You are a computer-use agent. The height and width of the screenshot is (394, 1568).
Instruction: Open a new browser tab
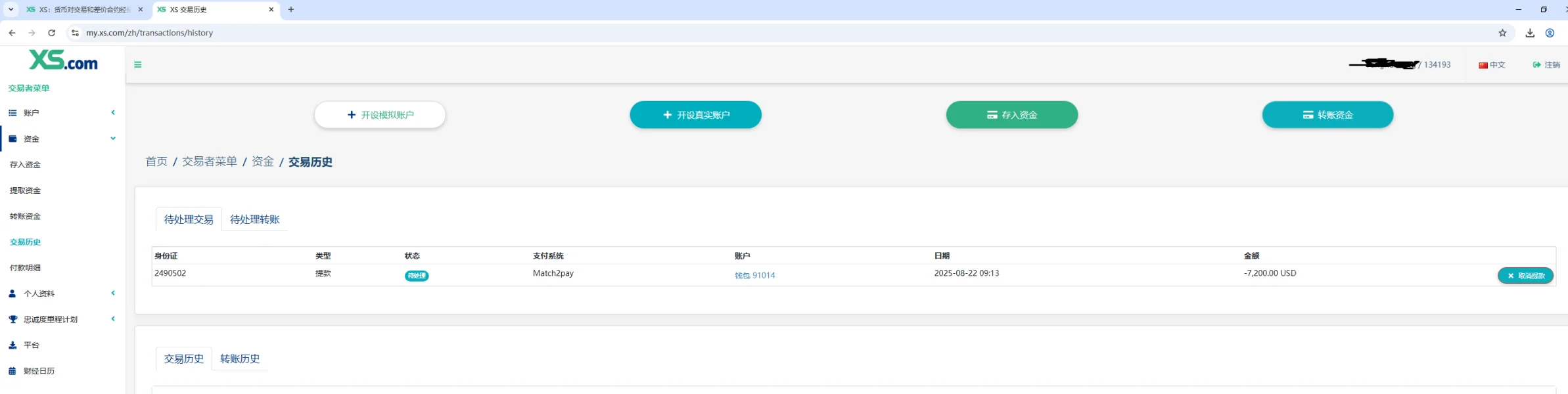[x=291, y=10]
